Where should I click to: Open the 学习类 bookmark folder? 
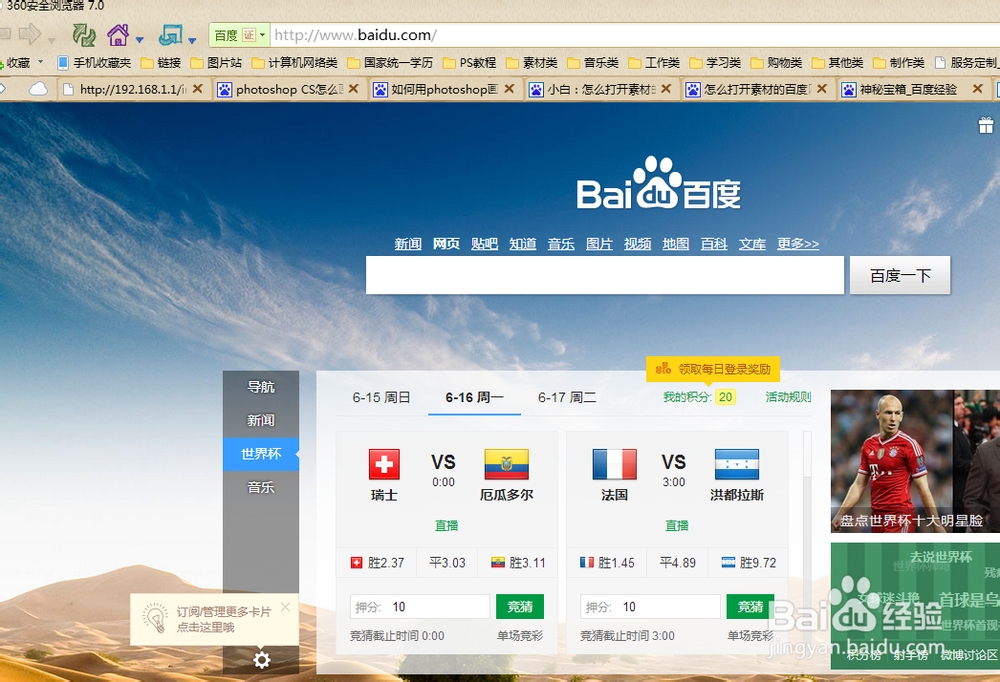click(716, 63)
